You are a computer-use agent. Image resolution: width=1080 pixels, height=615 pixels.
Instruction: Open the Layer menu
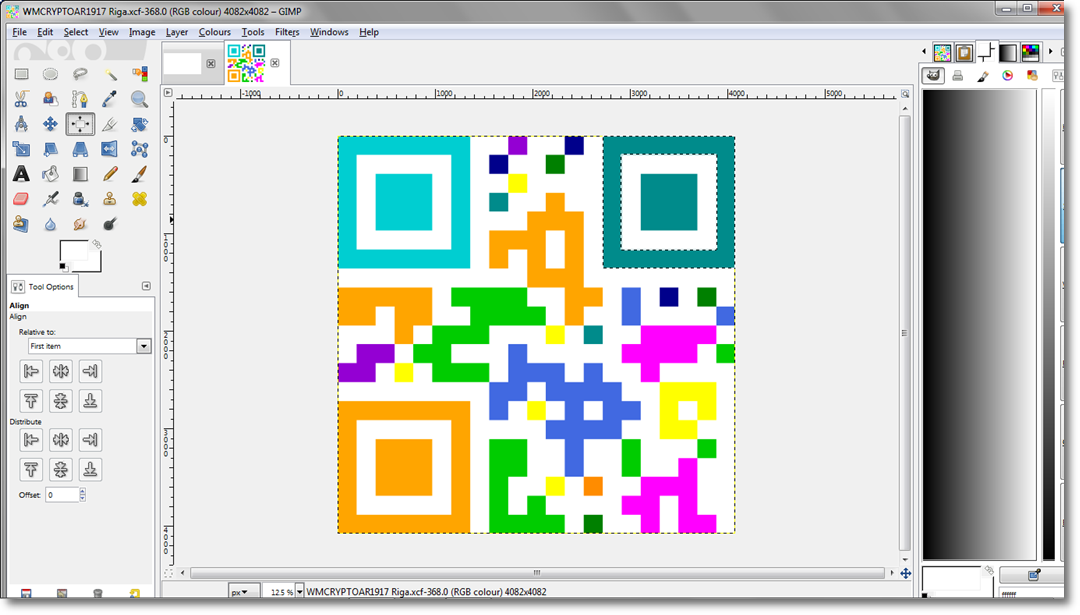pos(176,32)
